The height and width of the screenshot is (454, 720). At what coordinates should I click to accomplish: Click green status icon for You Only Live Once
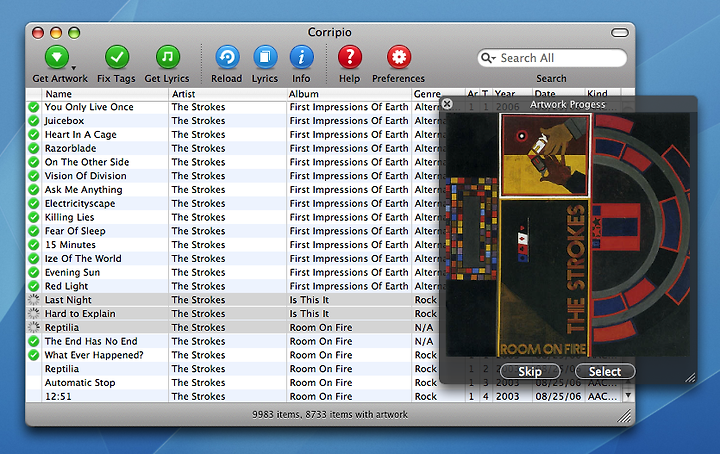point(34,107)
